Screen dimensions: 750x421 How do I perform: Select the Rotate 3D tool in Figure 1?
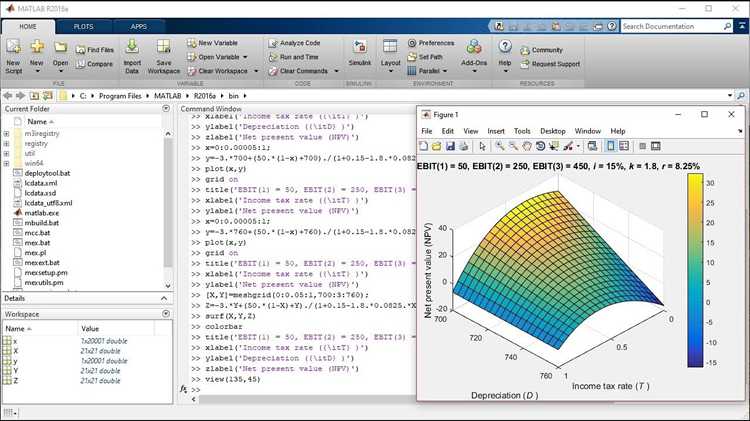[540, 146]
